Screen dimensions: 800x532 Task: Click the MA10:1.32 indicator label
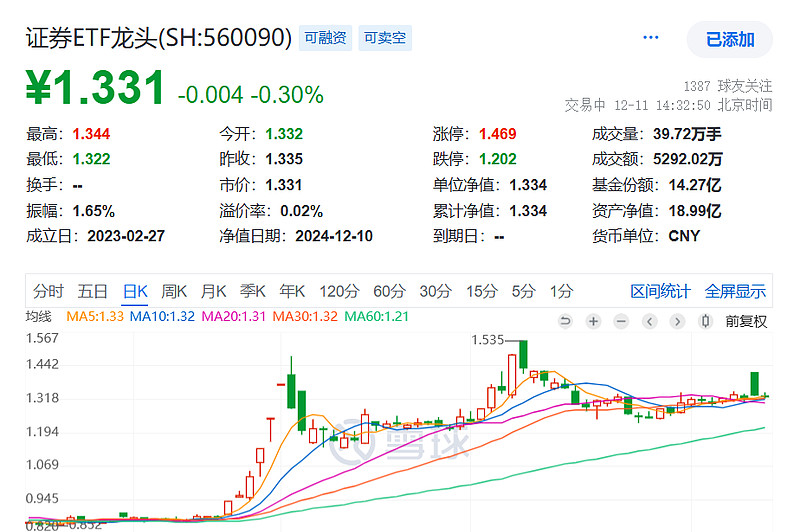coord(162,316)
